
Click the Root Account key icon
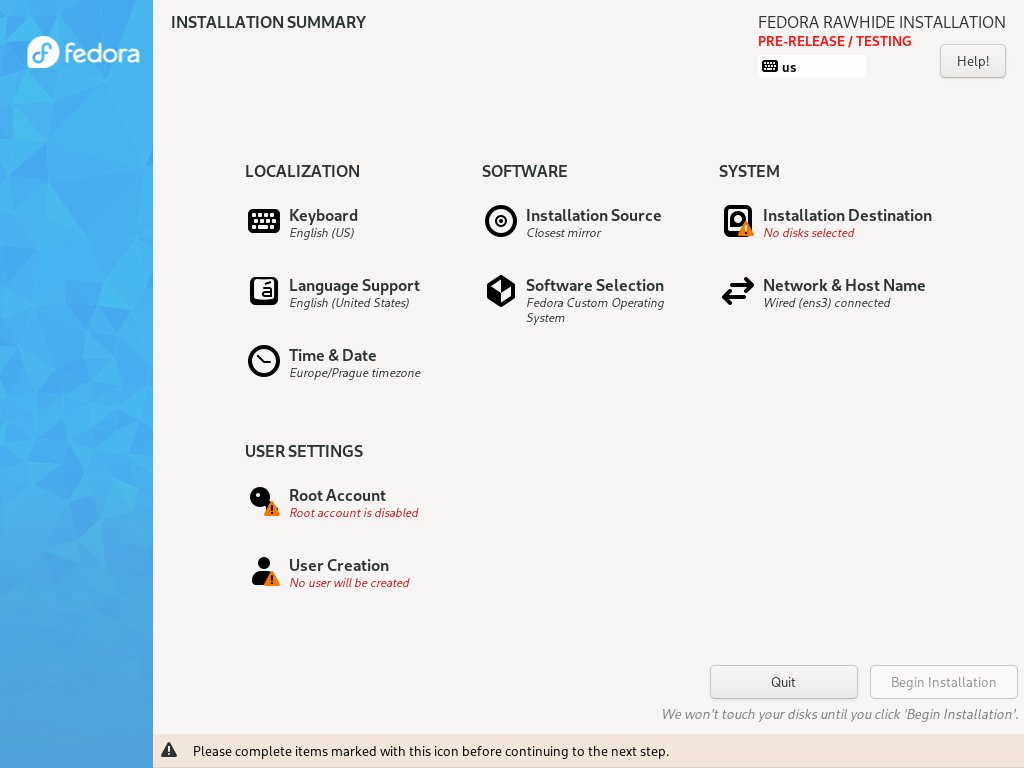[264, 502]
